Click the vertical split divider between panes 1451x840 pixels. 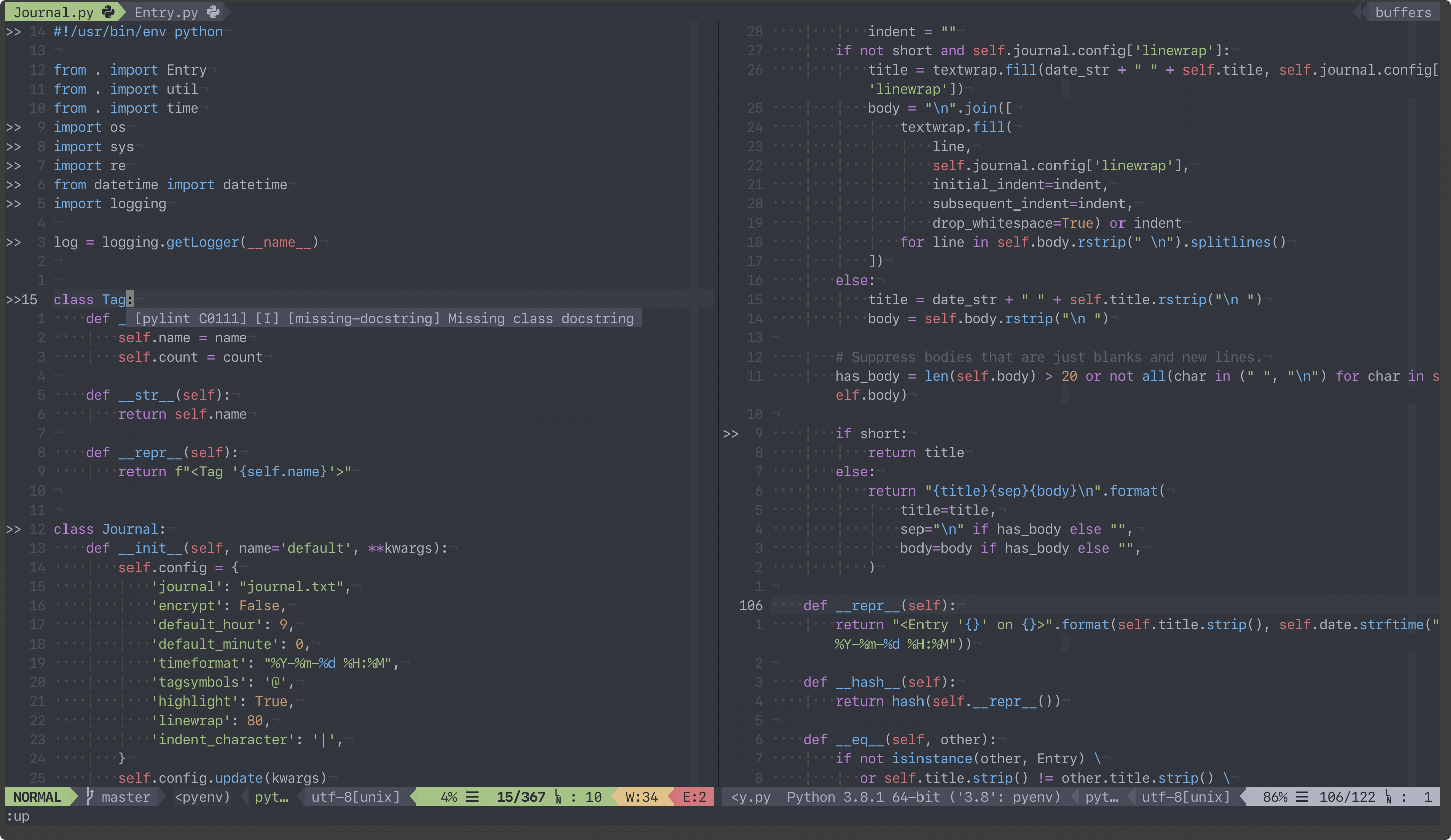click(x=718, y=403)
